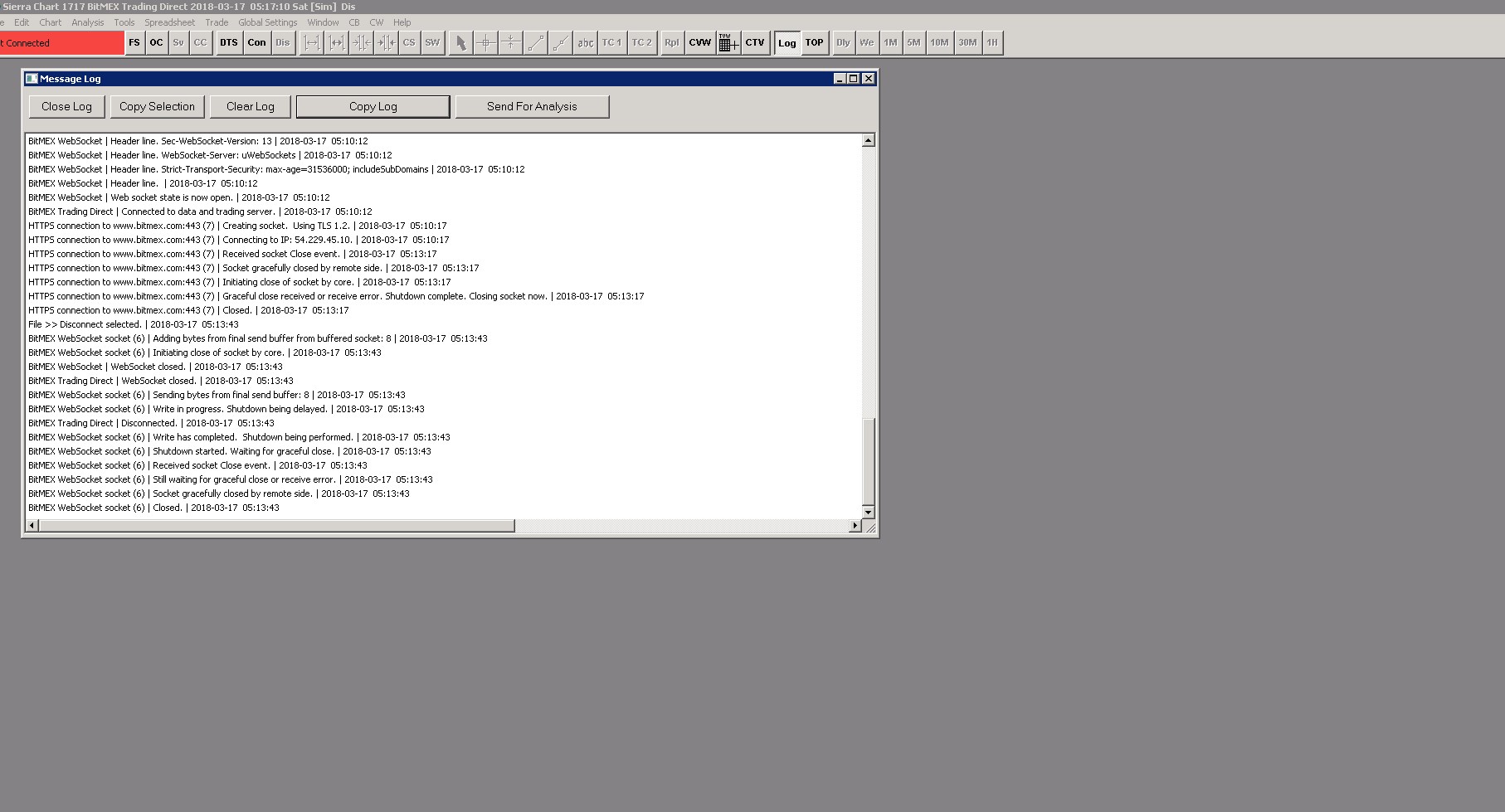Click the Clear Log button
This screenshot has width=1505, height=812.
tap(251, 107)
